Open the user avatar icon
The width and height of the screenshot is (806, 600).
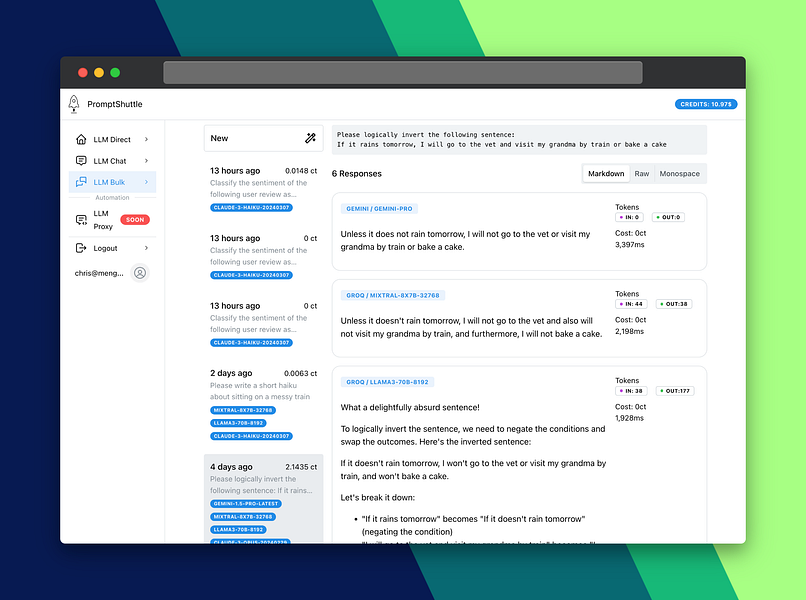tap(140, 272)
